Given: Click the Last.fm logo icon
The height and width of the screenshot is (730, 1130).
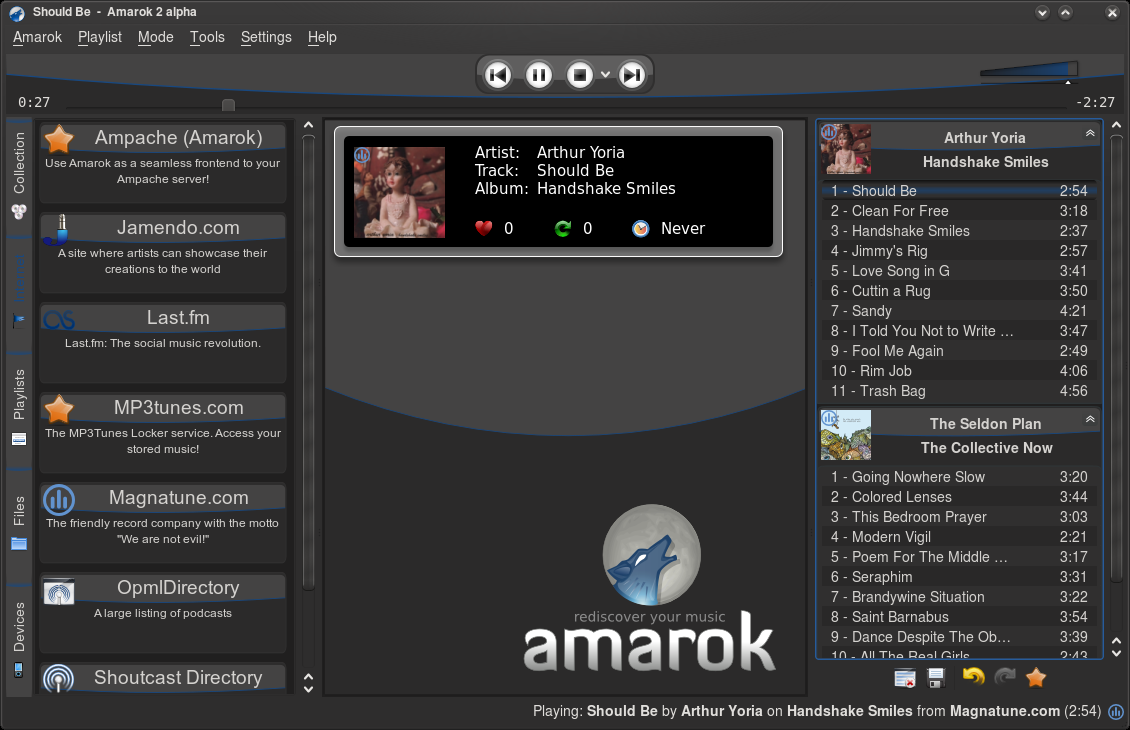Looking at the screenshot, I should click(58, 319).
